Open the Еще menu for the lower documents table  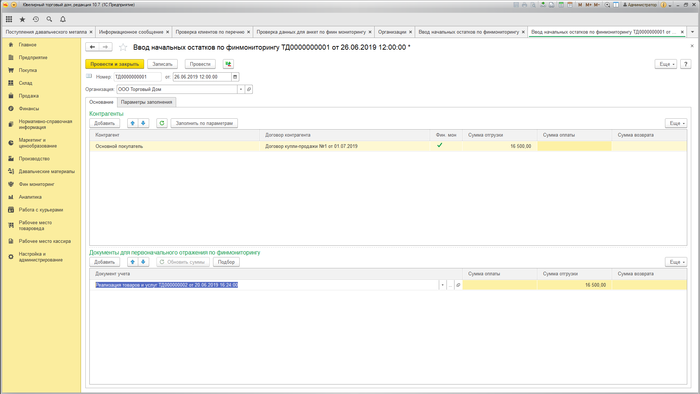tap(676, 262)
